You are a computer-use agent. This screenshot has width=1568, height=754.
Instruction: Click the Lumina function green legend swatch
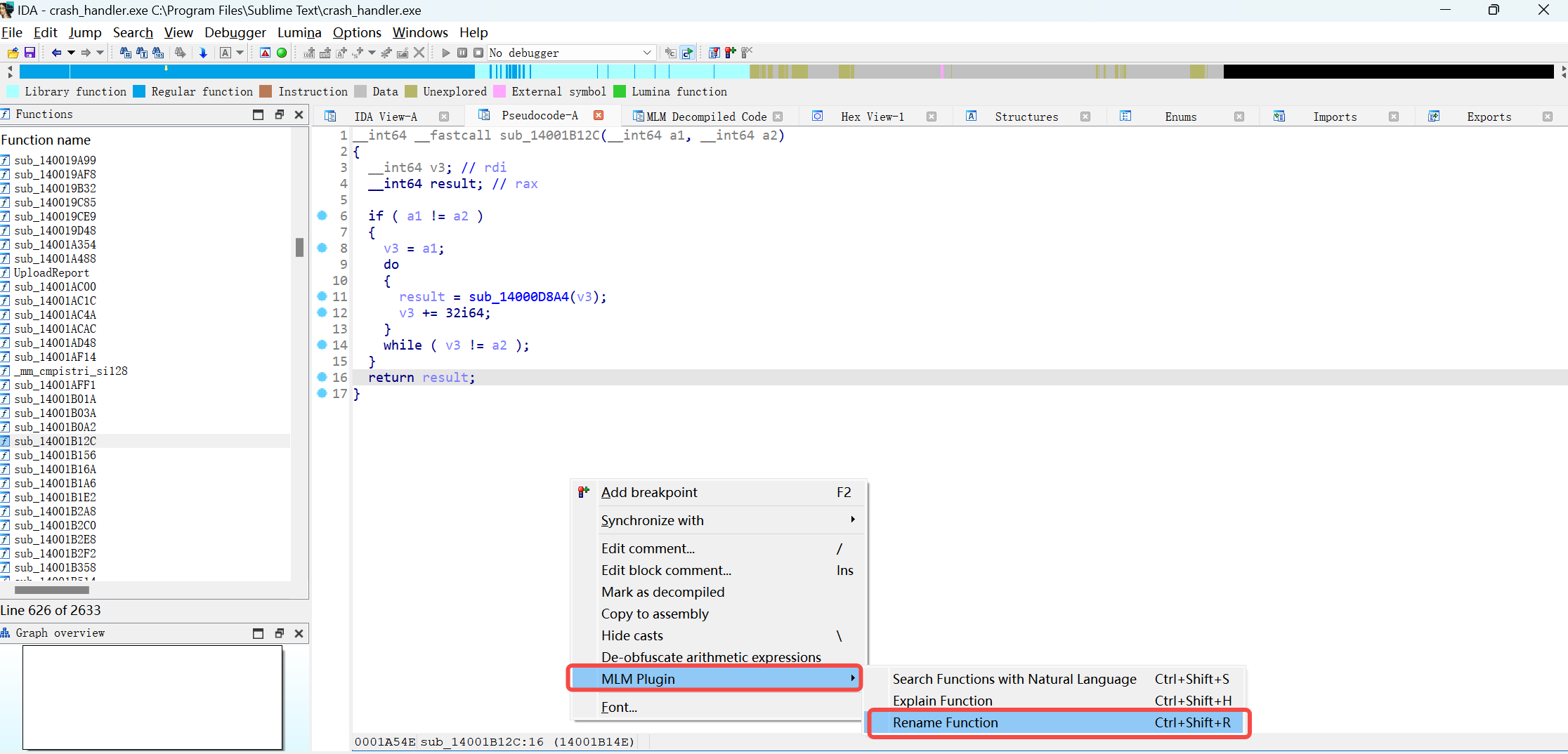(x=620, y=91)
